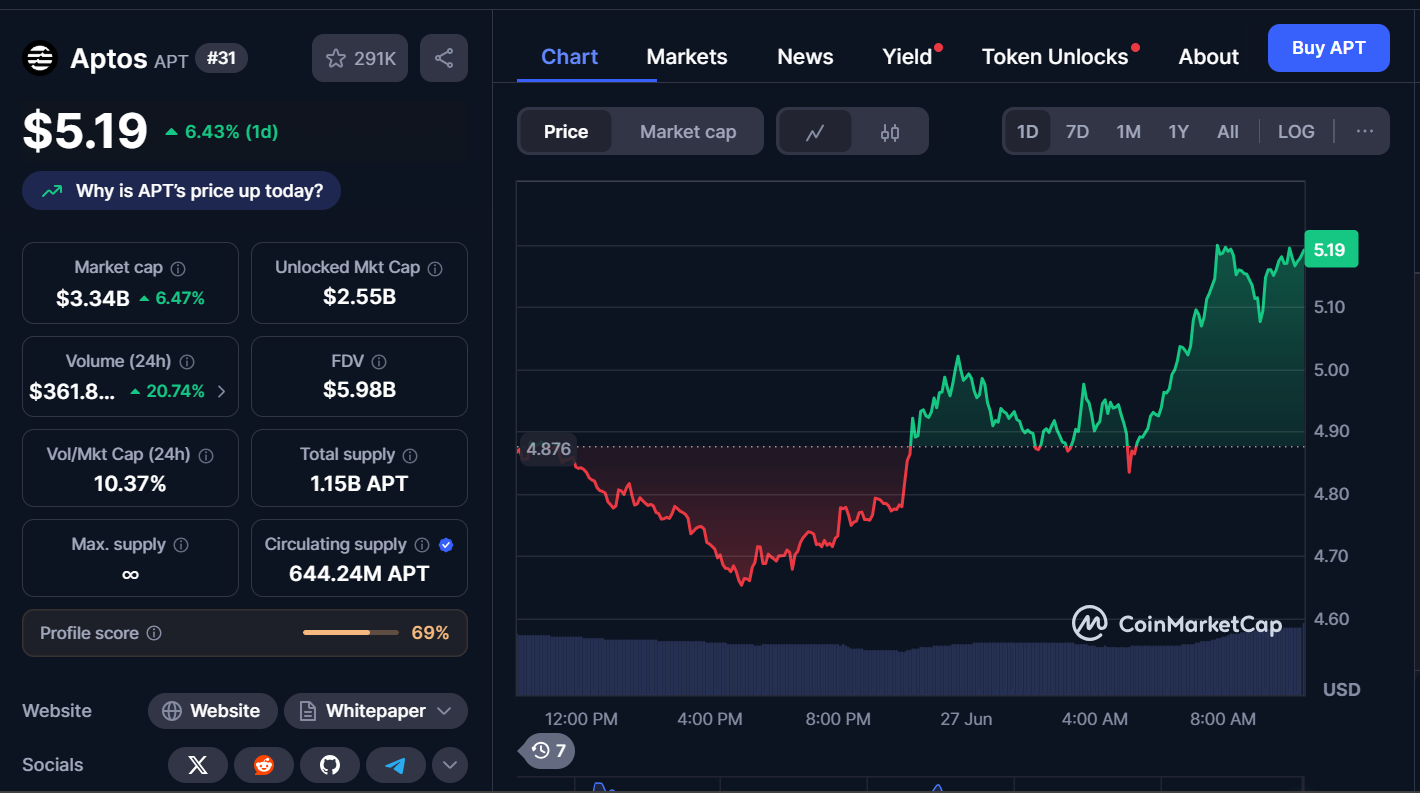Click the chart history events badge 7
The width and height of the screenshot is (1420, 793).
click(x=549, y=750)
